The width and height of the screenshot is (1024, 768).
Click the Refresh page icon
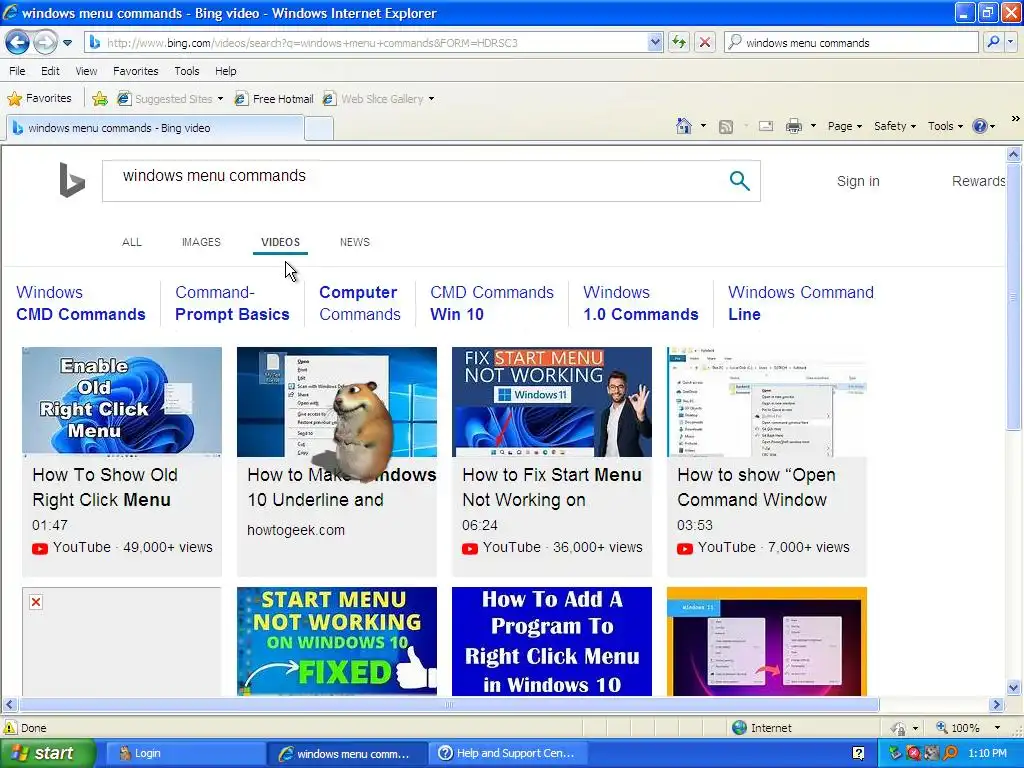(x=679, y=43)
